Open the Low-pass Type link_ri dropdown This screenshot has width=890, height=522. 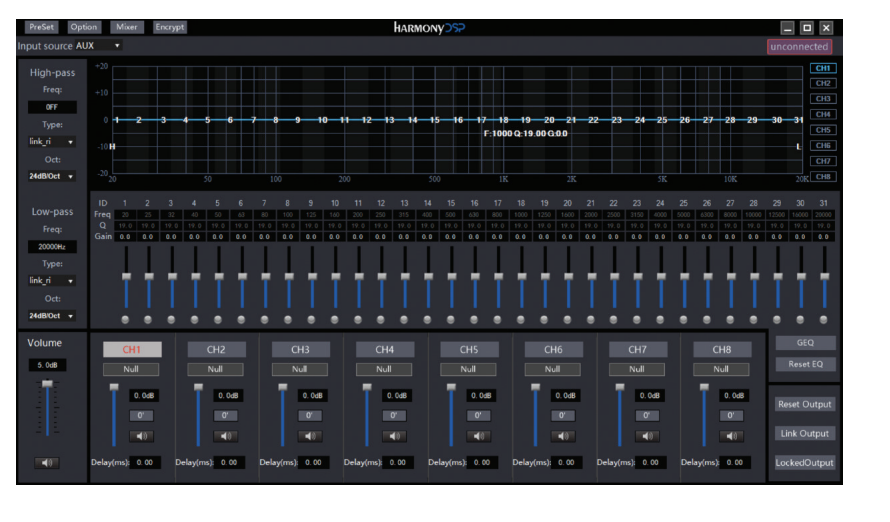52,280
